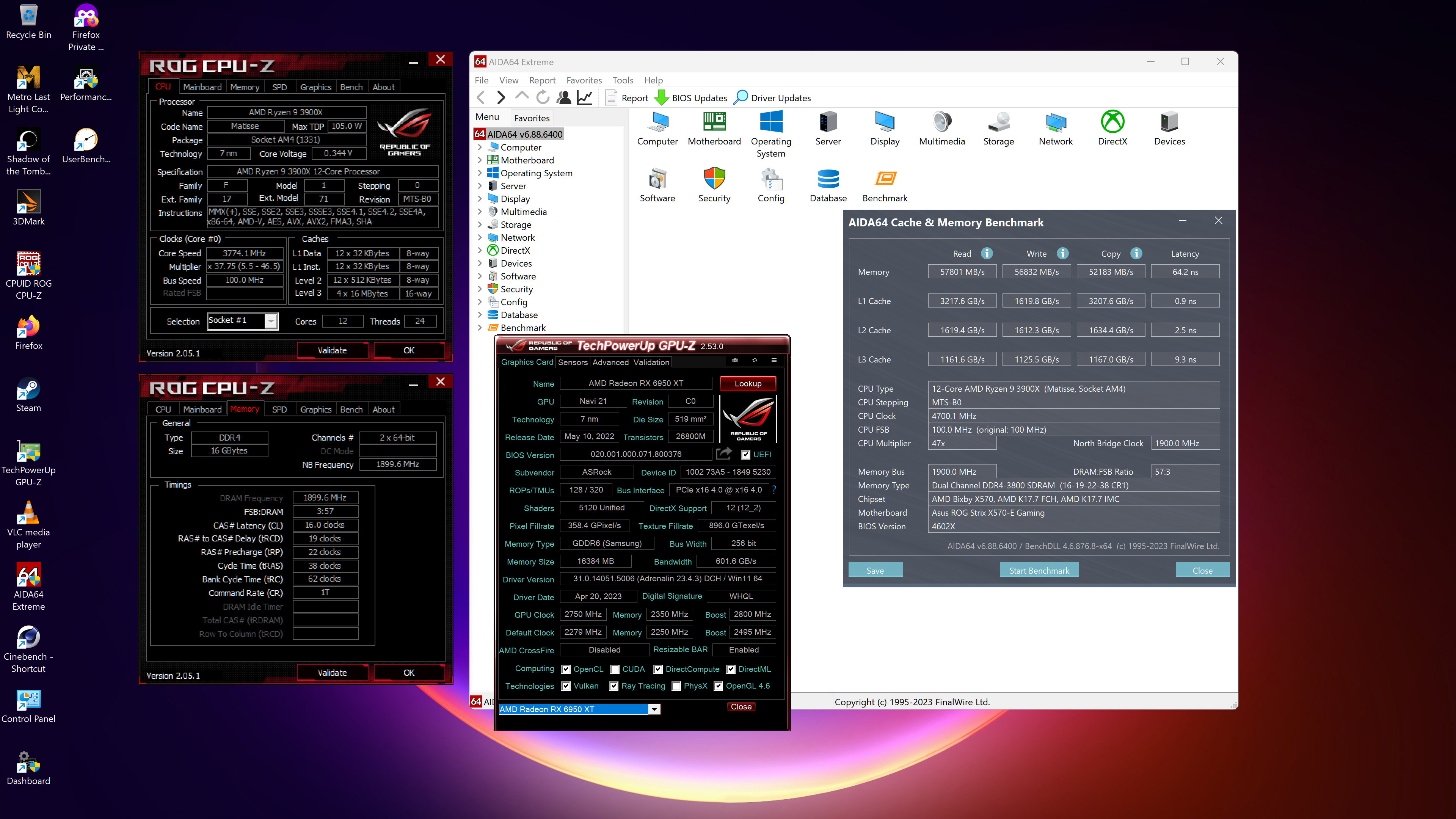Open the Config category icon
Viewport: 1456px width, 819px height.
(x=771, y=185)
